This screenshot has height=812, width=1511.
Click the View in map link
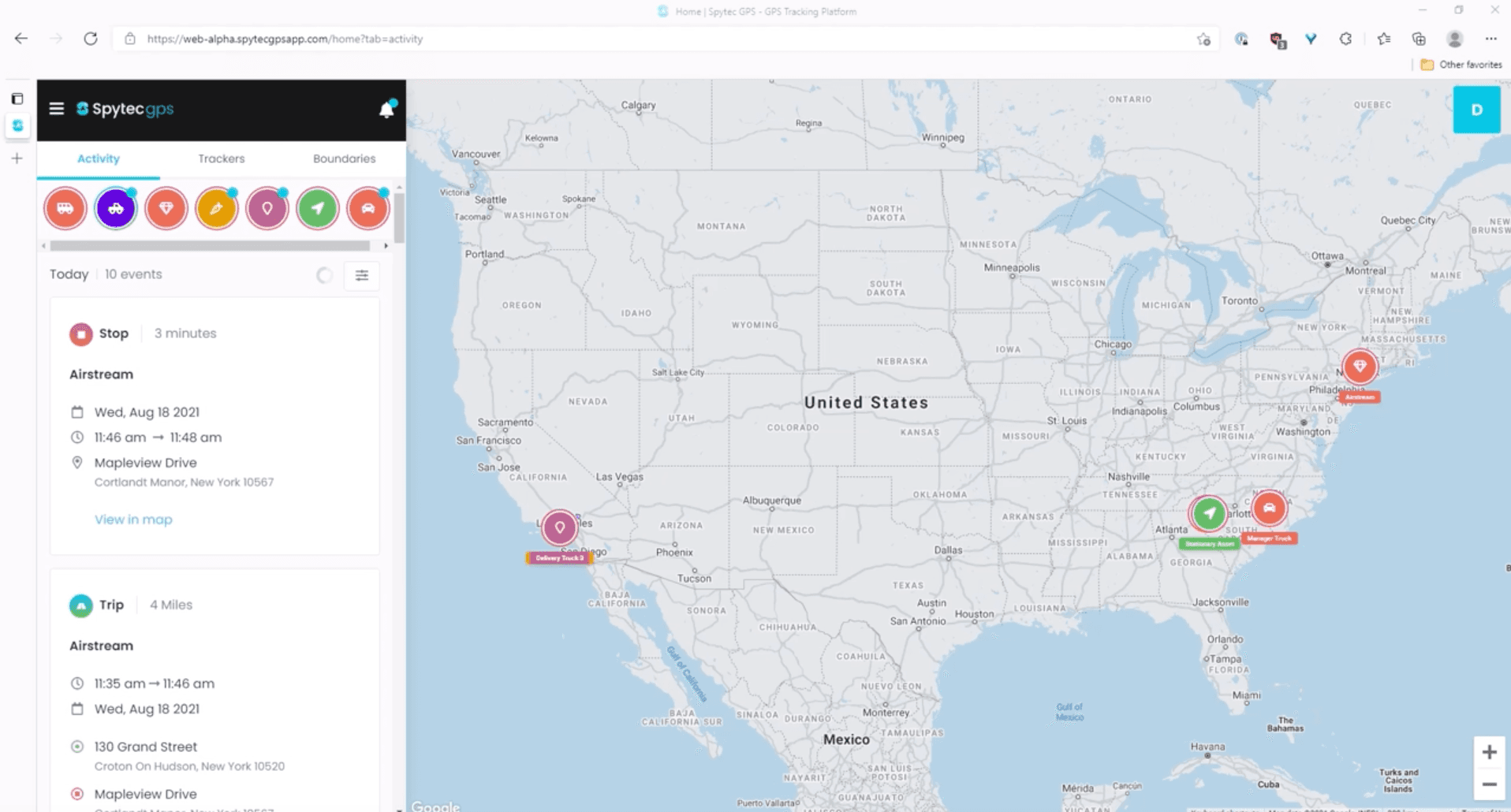tap(133, 520)
